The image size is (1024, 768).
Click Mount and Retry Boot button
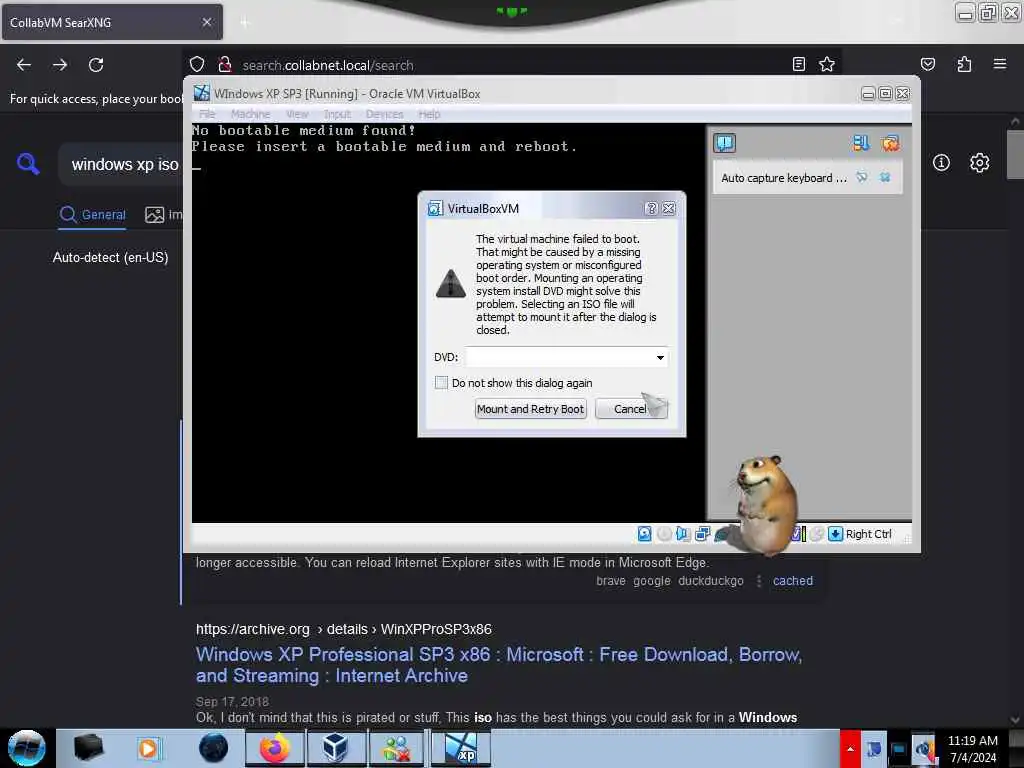(x=530, y=409)
